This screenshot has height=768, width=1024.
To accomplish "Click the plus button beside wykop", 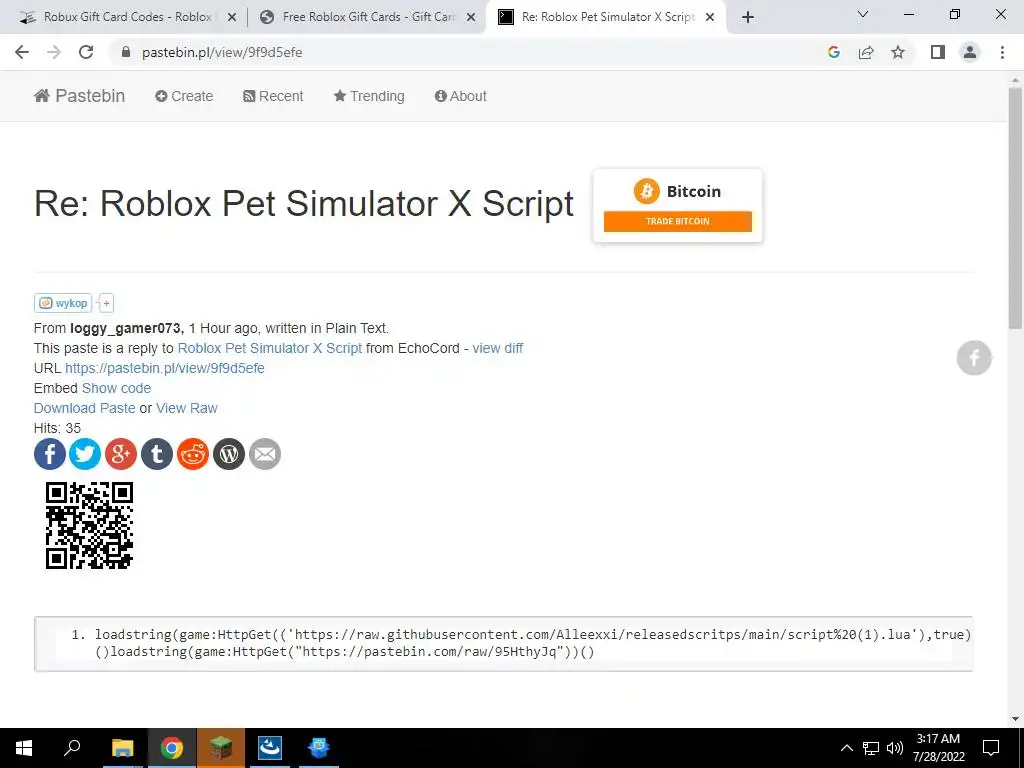I will [x=106, y=303].
